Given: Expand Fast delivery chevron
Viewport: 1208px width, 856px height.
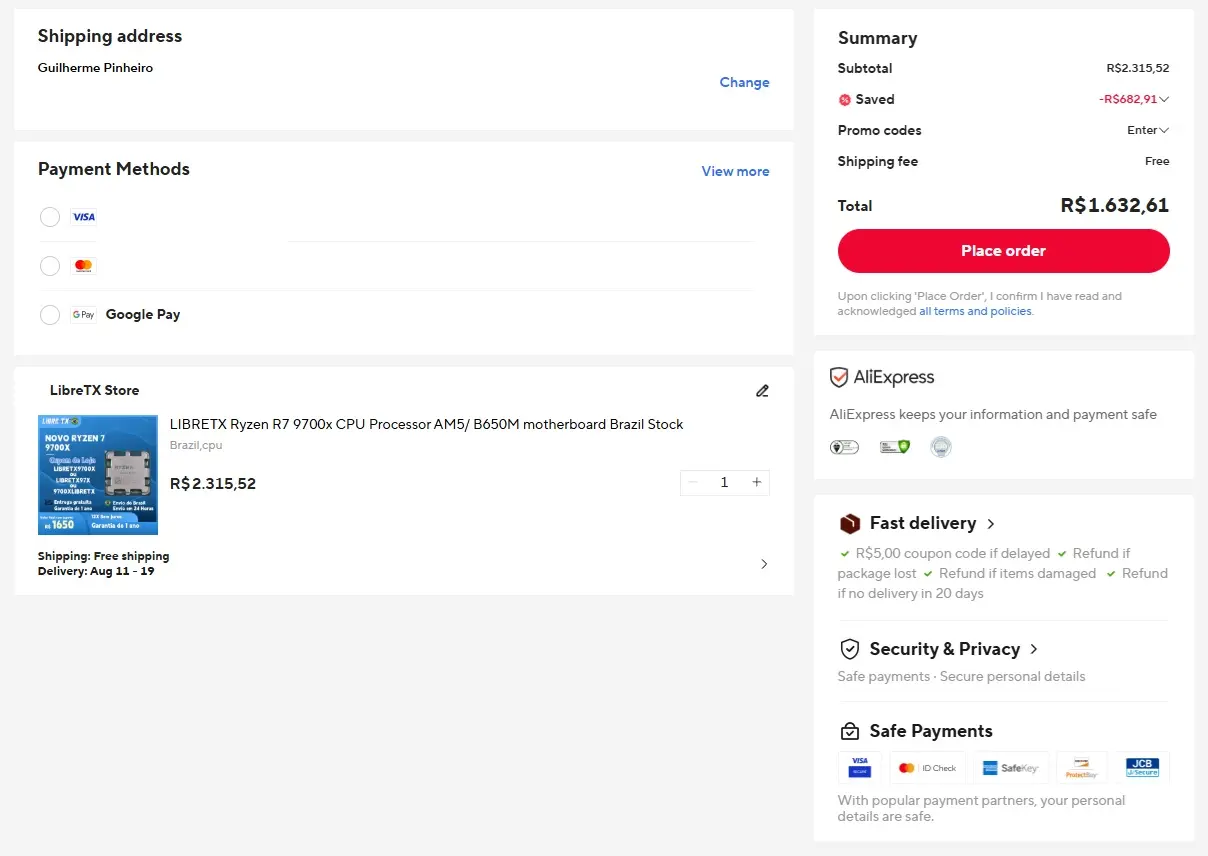Looking at the screenshot, I should [x=991, y=524].
